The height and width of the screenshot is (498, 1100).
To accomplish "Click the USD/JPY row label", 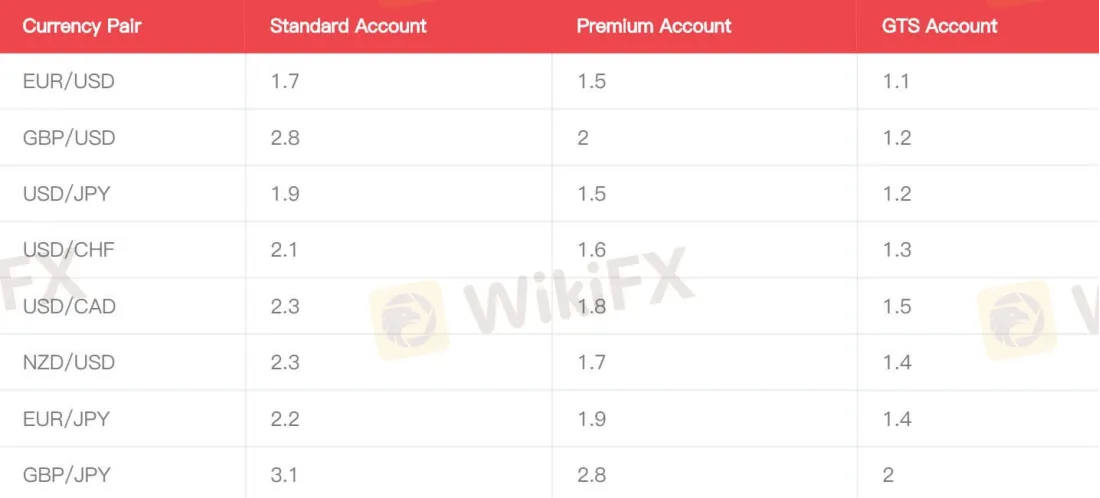I will point(67,194).
